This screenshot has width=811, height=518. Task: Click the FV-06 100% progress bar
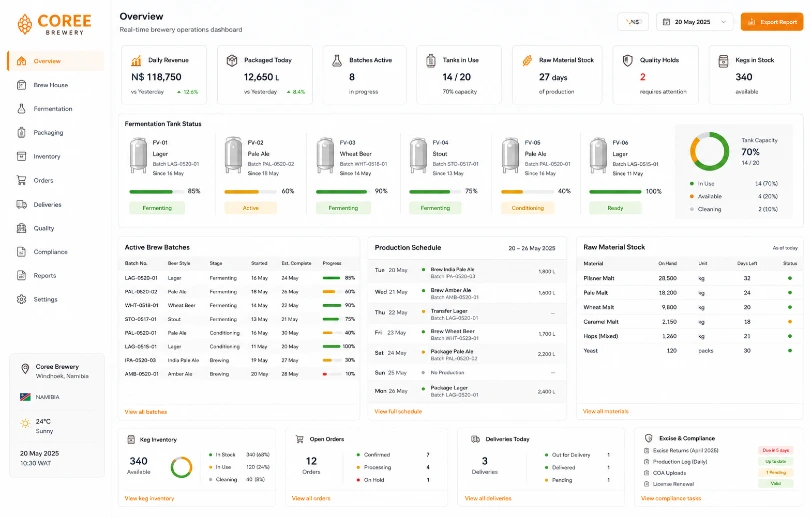615,192
